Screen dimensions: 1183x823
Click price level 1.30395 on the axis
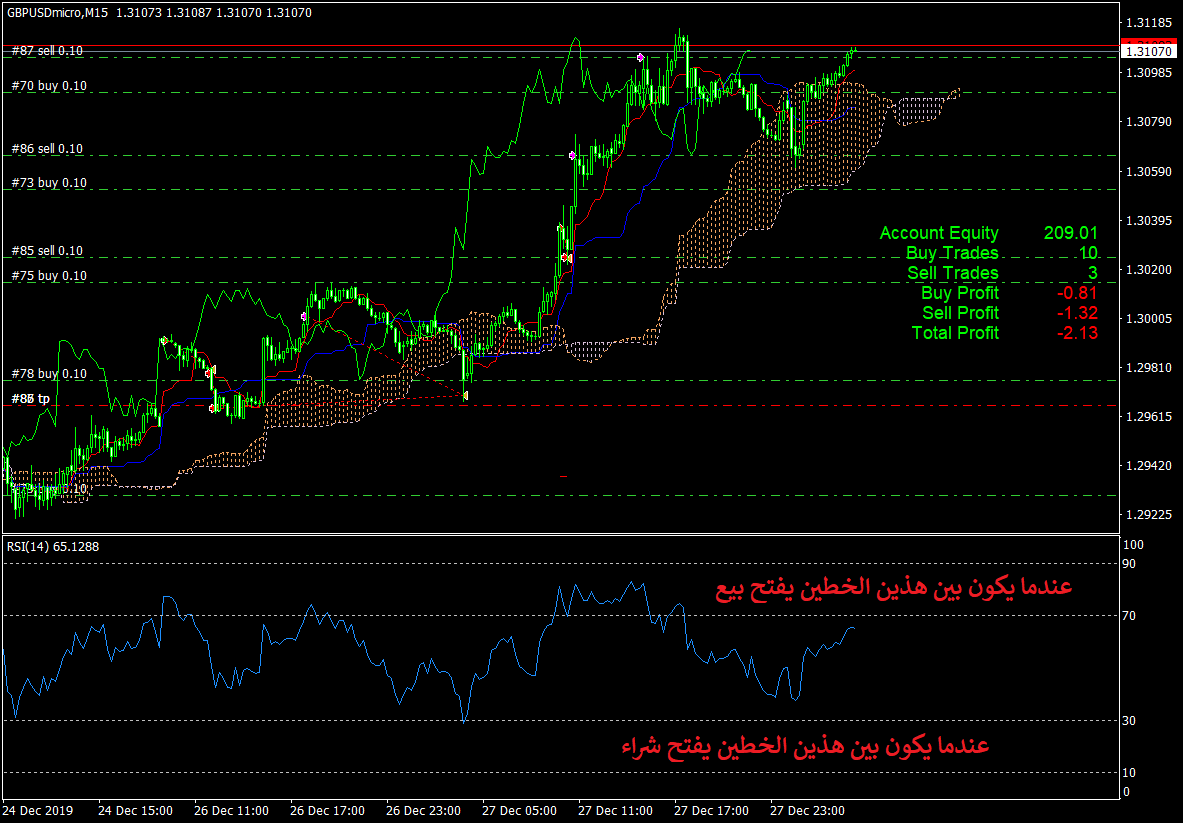[1148, 220]
